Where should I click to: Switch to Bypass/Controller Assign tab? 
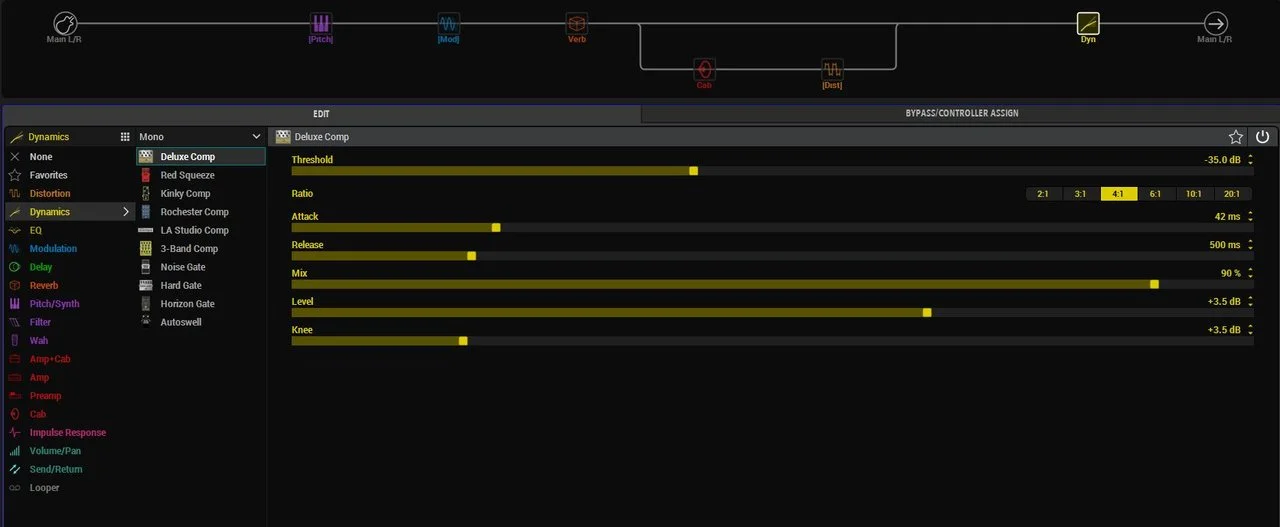pos(960,114)
